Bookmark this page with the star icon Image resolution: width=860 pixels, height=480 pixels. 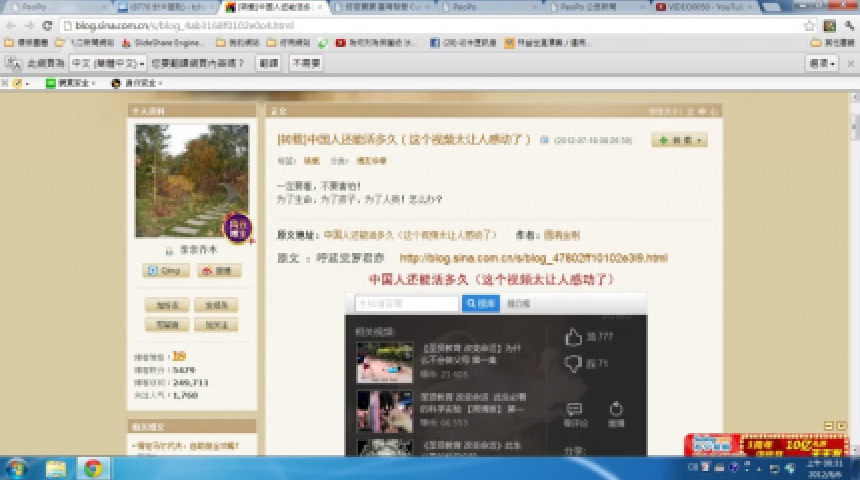coord(810,25)
